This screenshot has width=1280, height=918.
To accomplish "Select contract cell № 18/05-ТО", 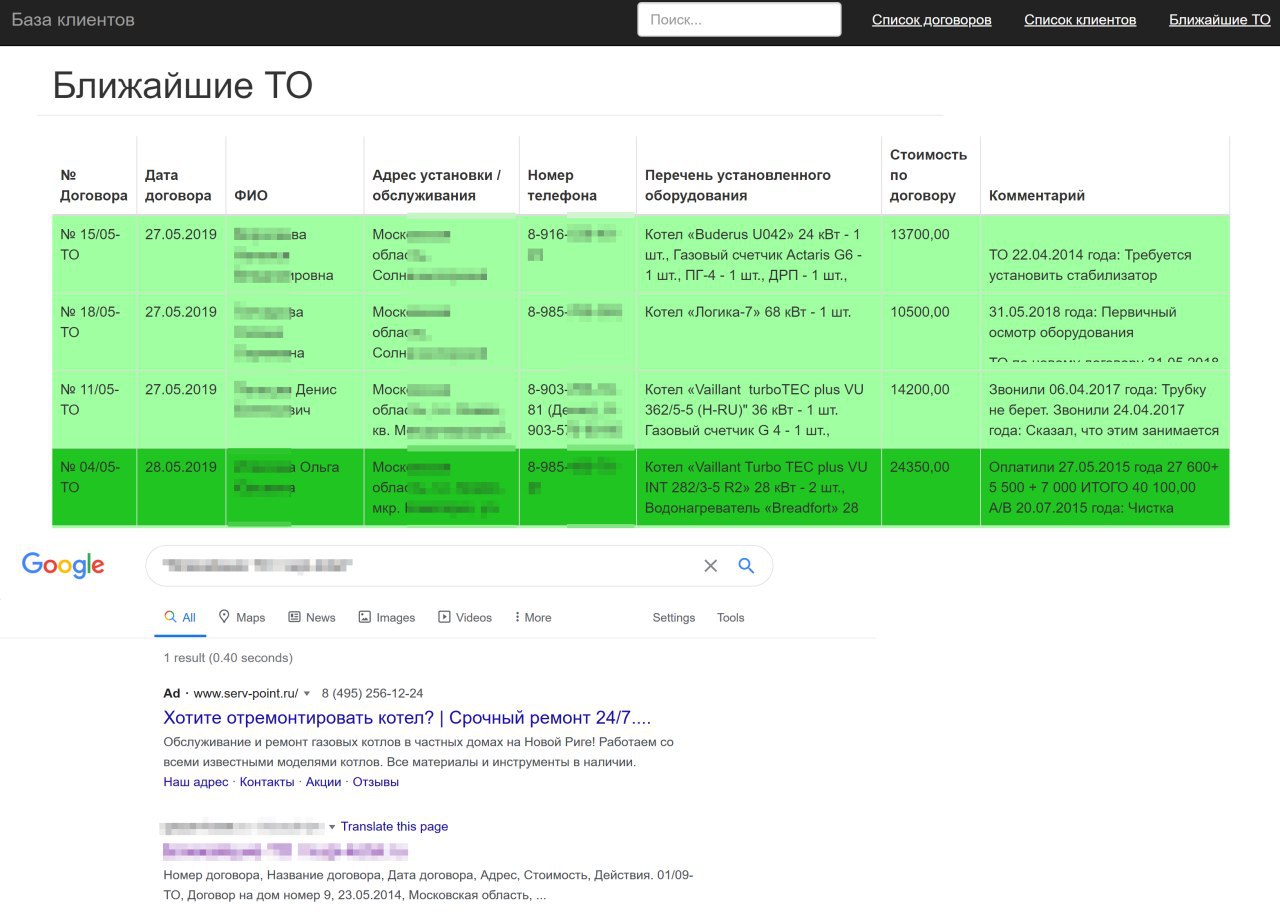I will [94, 332].
